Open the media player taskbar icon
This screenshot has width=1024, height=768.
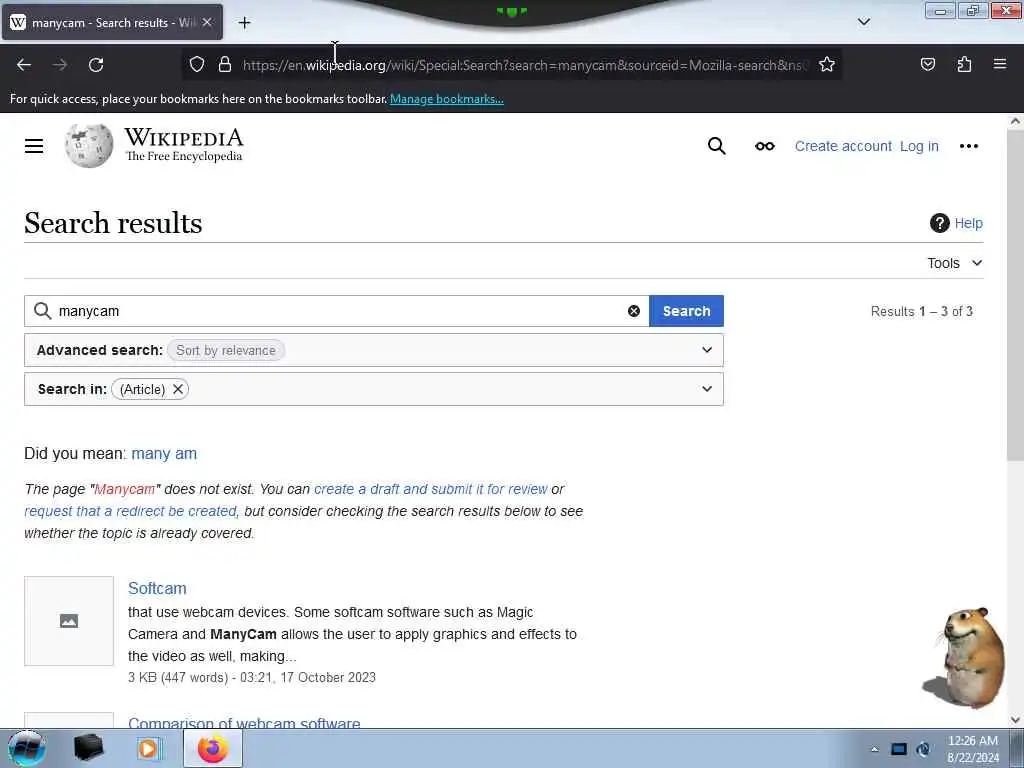pyautogui.click(x=148, y=748)
